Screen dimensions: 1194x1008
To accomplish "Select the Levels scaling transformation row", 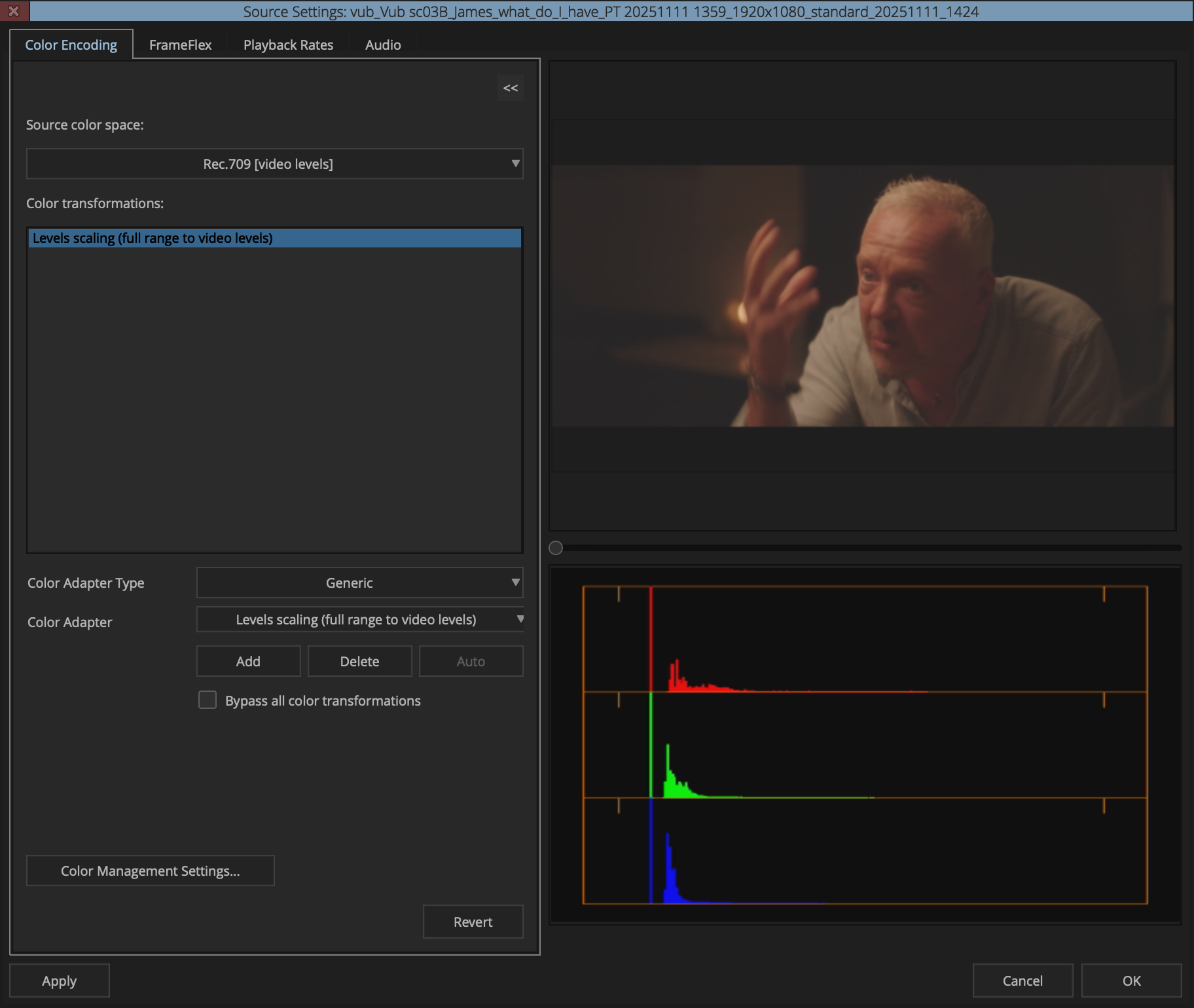I will (x=275, y=238).
